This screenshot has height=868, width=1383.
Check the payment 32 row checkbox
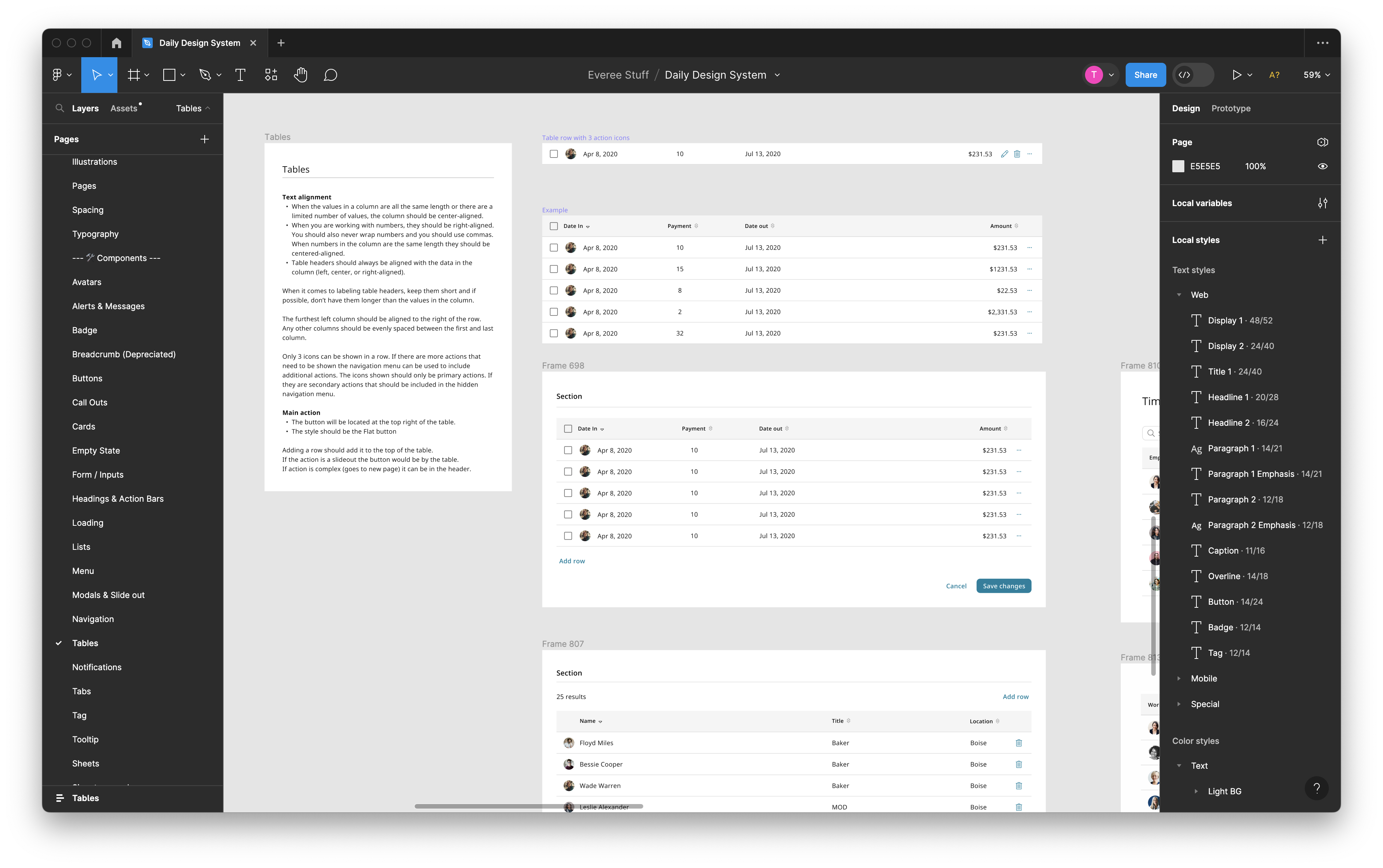pyautogui.click(x=554, y=334)
